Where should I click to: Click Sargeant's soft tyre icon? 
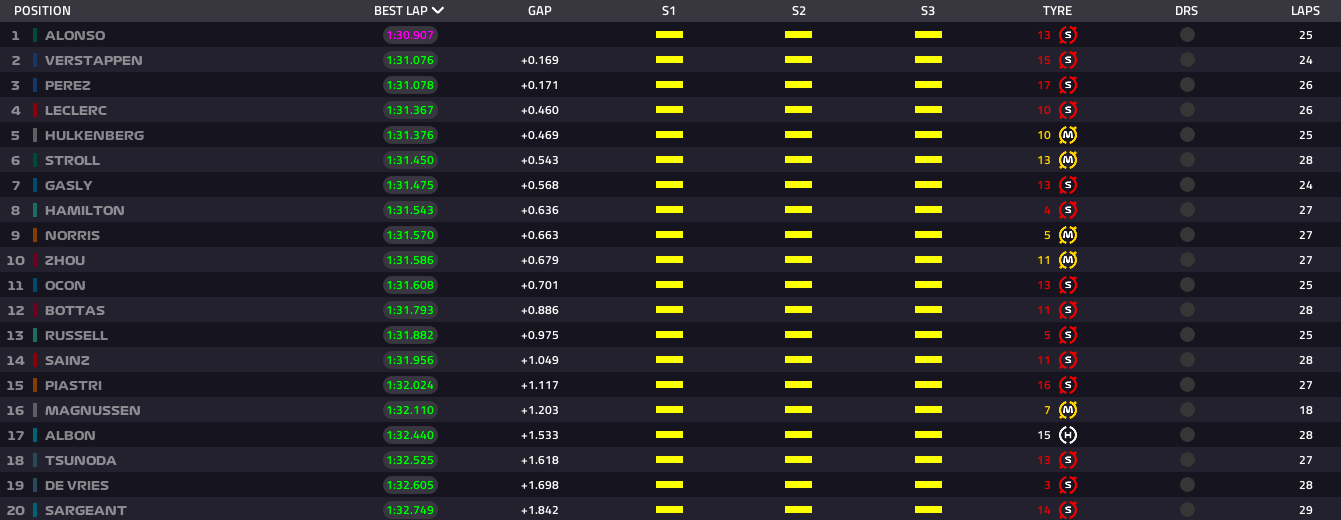(x=1068, y=510)
